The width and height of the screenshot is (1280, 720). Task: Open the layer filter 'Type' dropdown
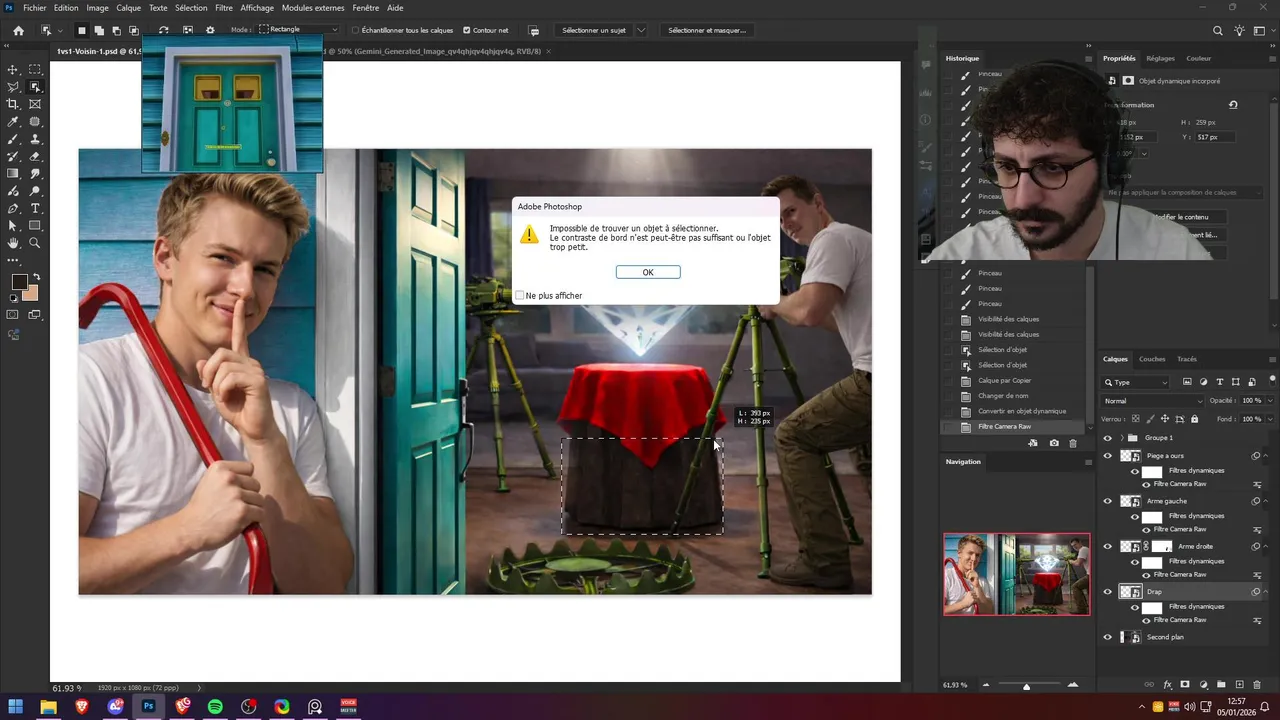pyautogui.click(x=1136, y=382)
